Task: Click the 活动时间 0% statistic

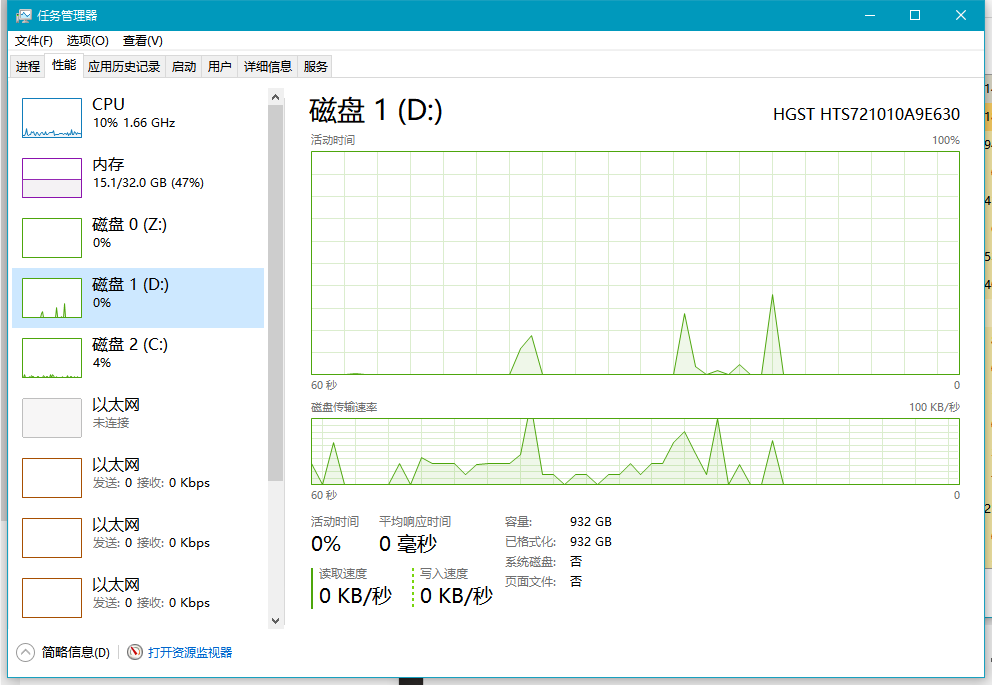Action: pos(326,543)
